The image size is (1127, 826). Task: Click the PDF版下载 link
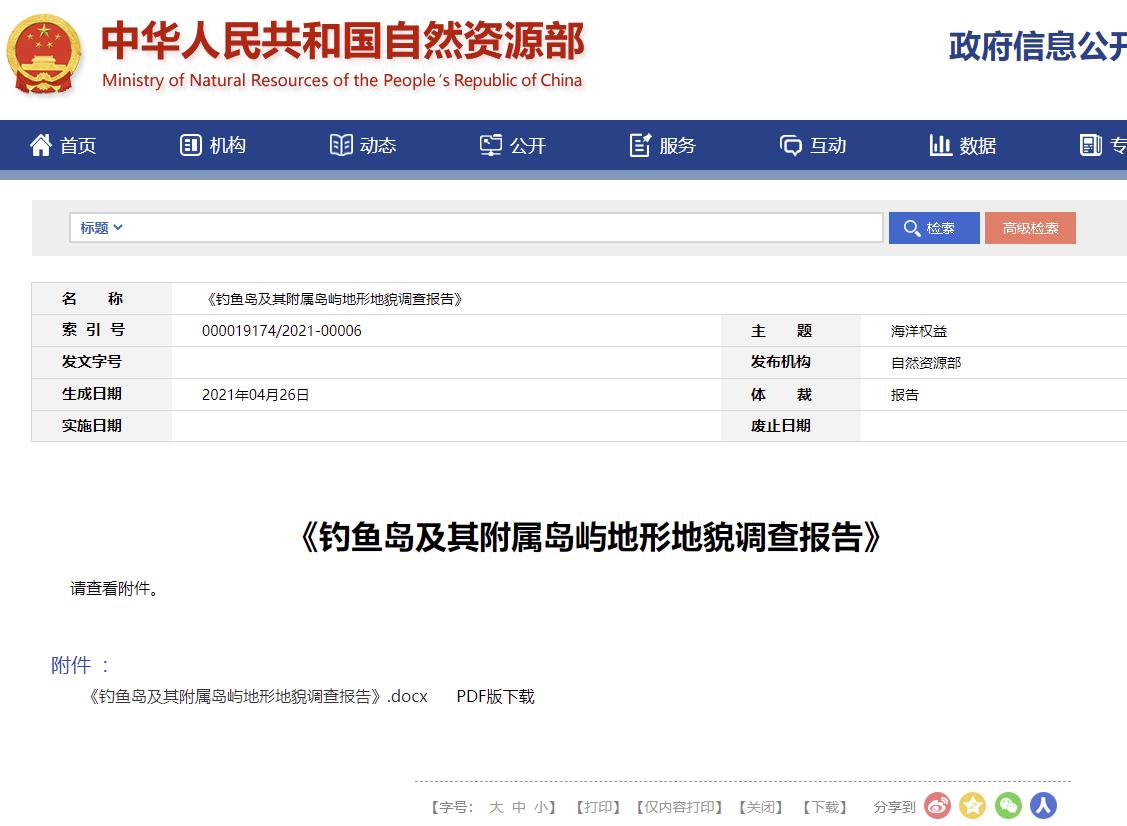pos(495,696)
